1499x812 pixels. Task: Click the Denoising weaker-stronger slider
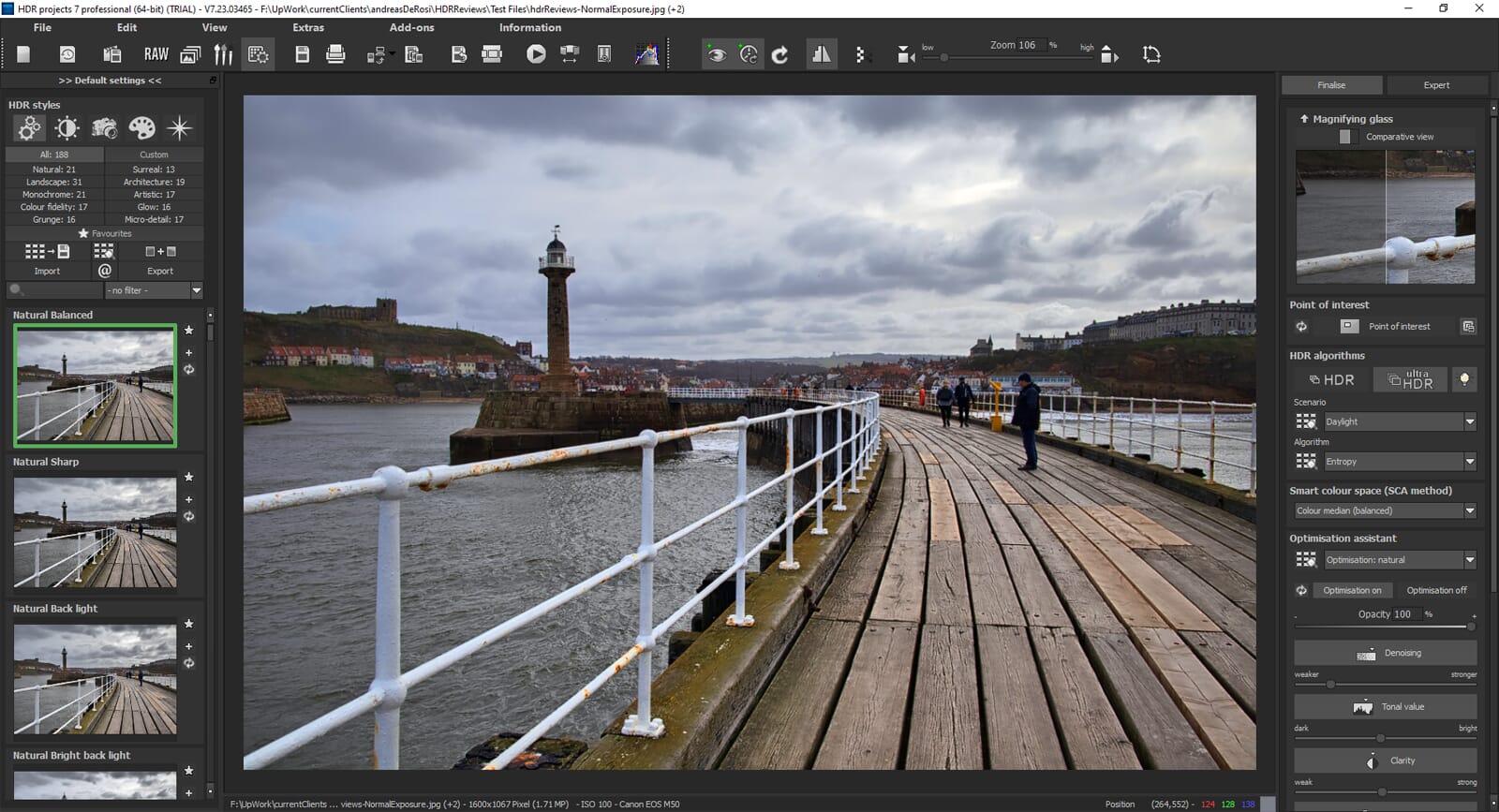point(1386,684)
